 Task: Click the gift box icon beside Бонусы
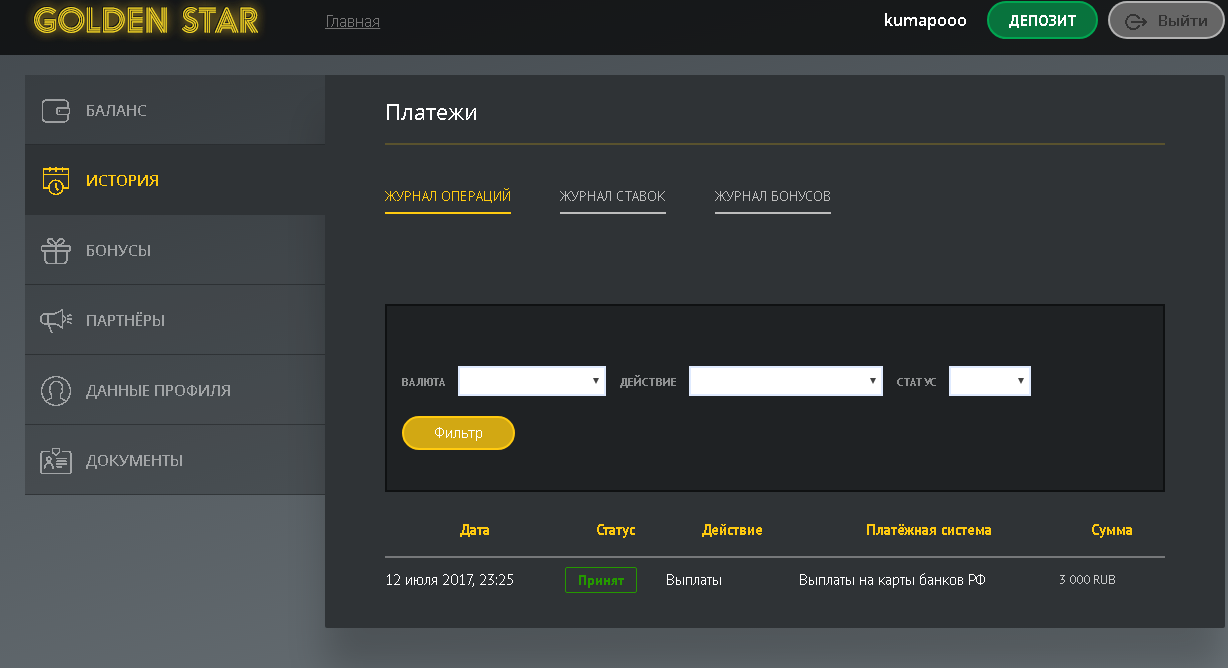tap(56, 251)
